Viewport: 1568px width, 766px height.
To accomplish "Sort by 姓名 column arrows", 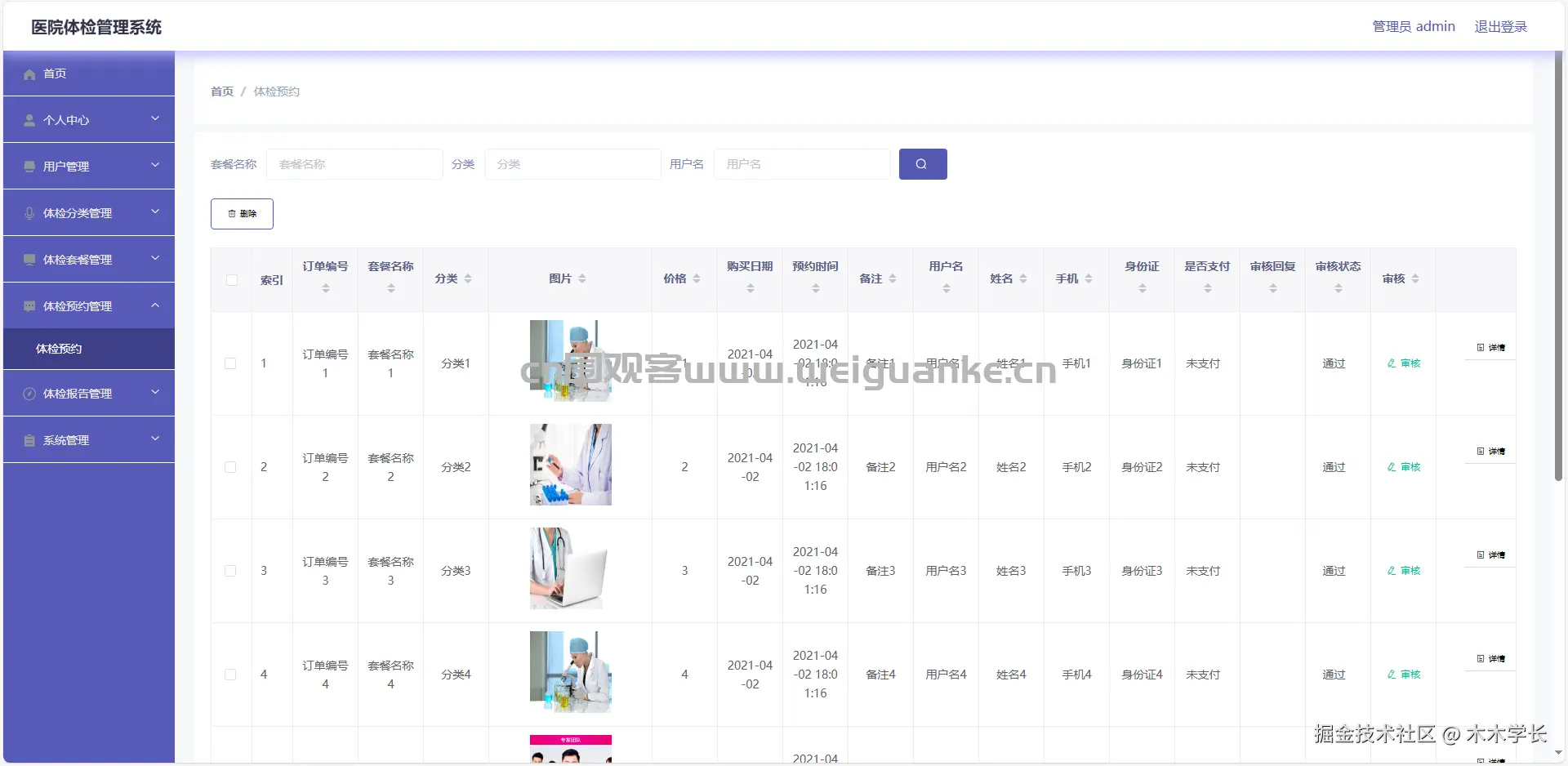I will pyautogui.click(x=1023, y=278).
